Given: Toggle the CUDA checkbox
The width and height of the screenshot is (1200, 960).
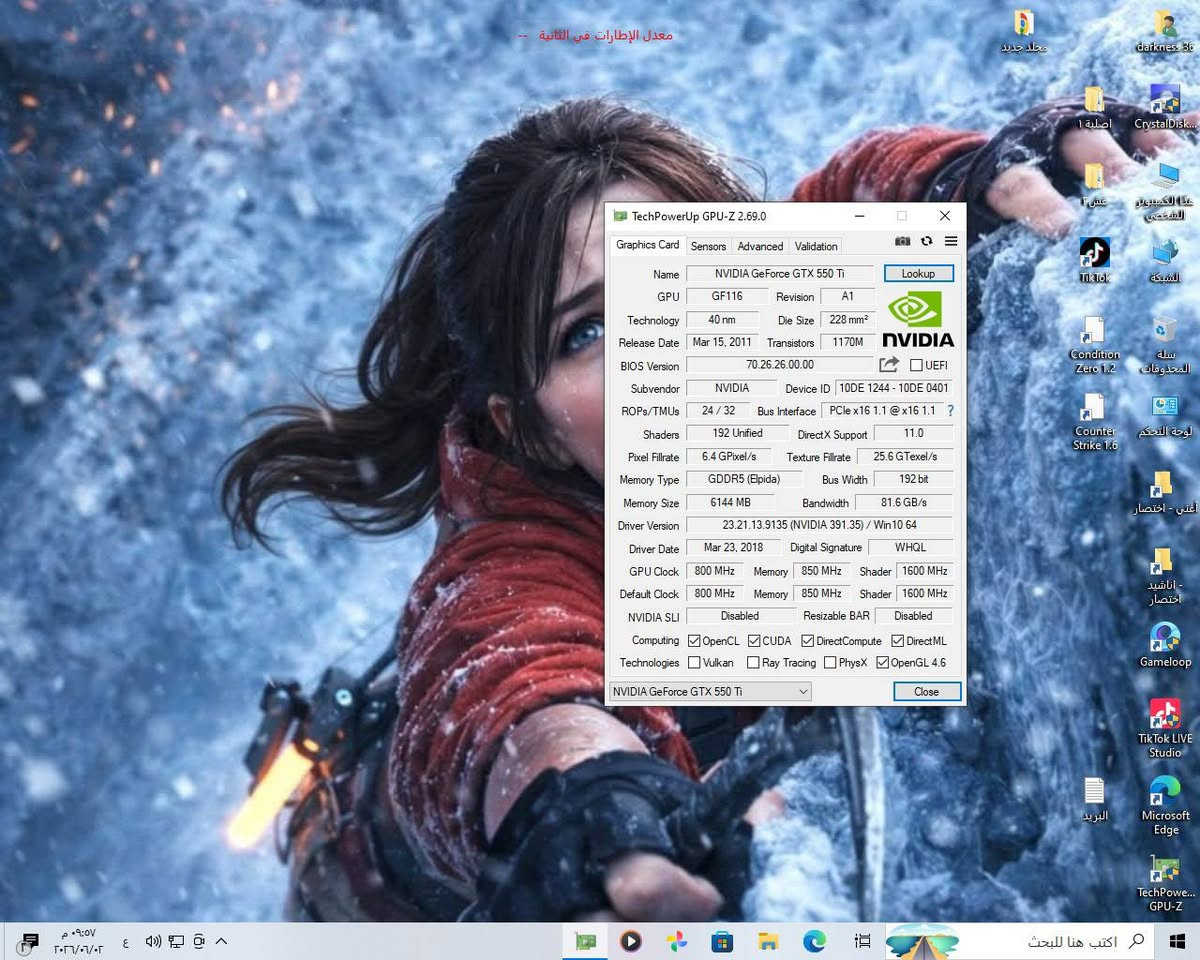Looking at the screenshot, I should click(x=753, y=641).
